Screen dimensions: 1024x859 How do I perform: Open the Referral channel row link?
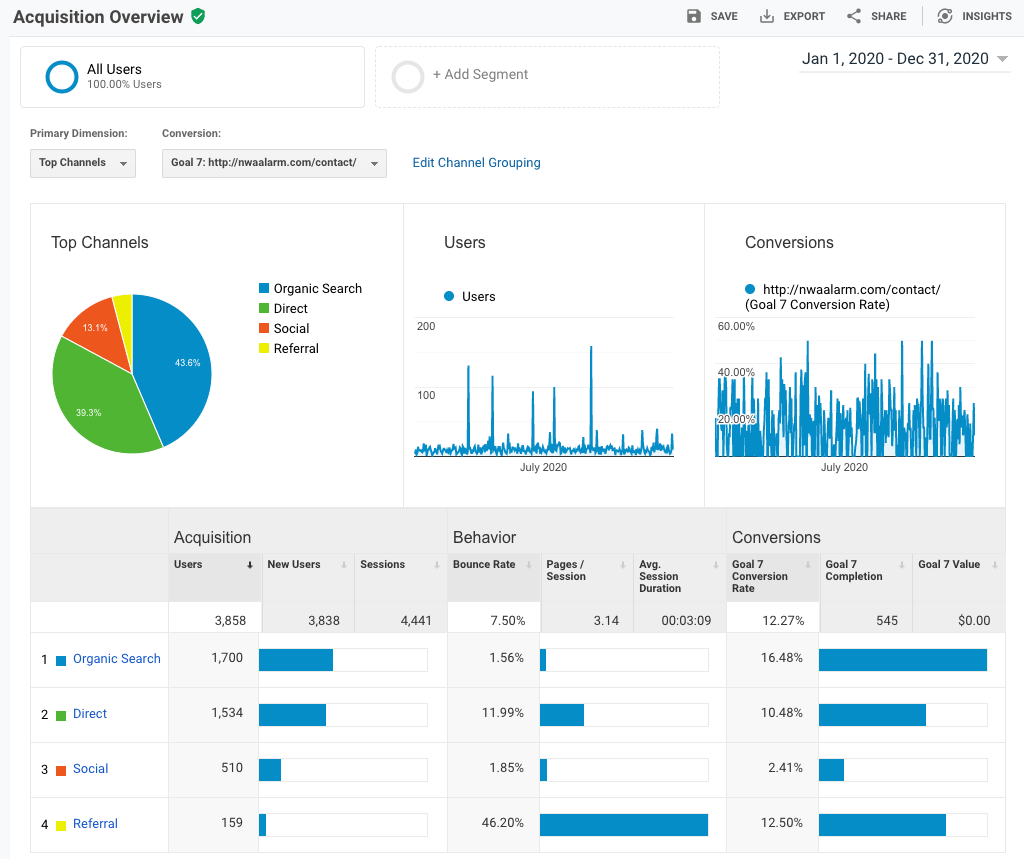[95, 824]
